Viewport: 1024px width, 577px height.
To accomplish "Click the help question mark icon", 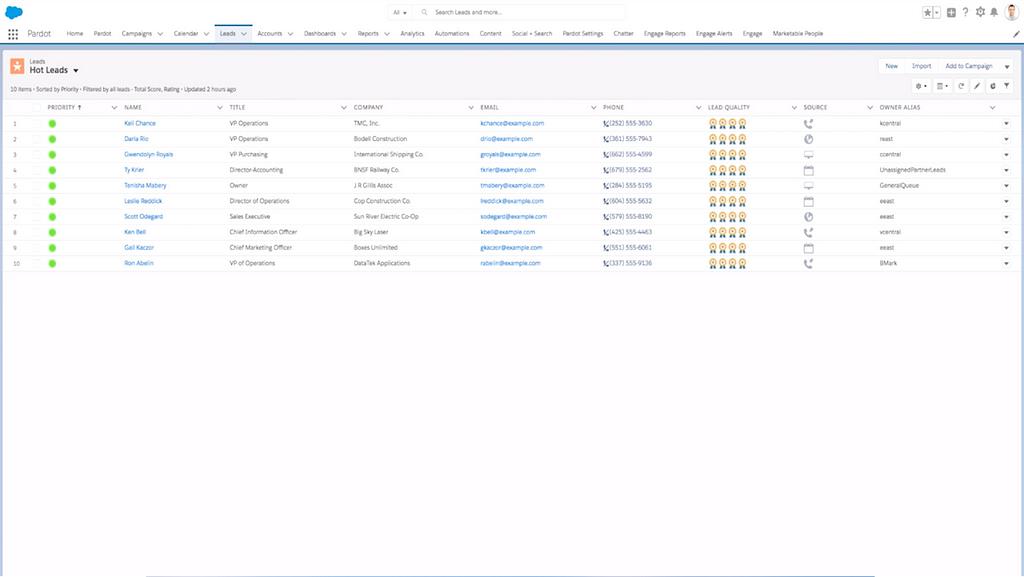I will pyautogui.click(x=965, y=12).
